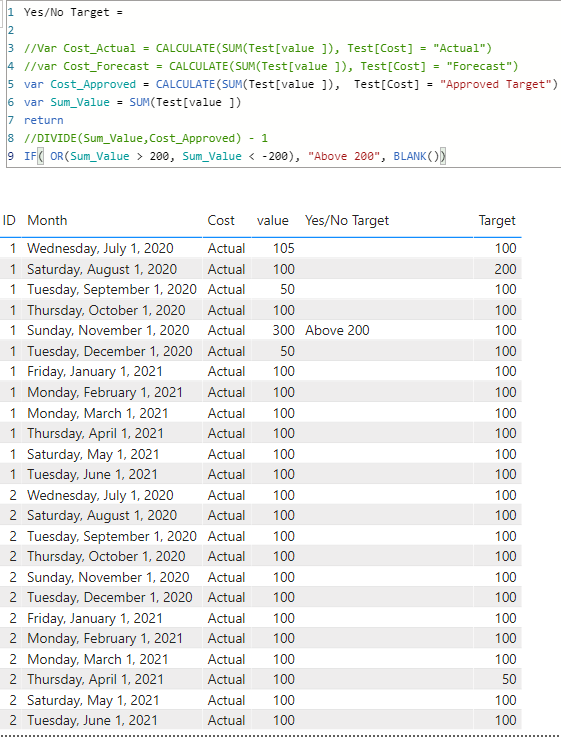Select the value column header

click(273, 220)
